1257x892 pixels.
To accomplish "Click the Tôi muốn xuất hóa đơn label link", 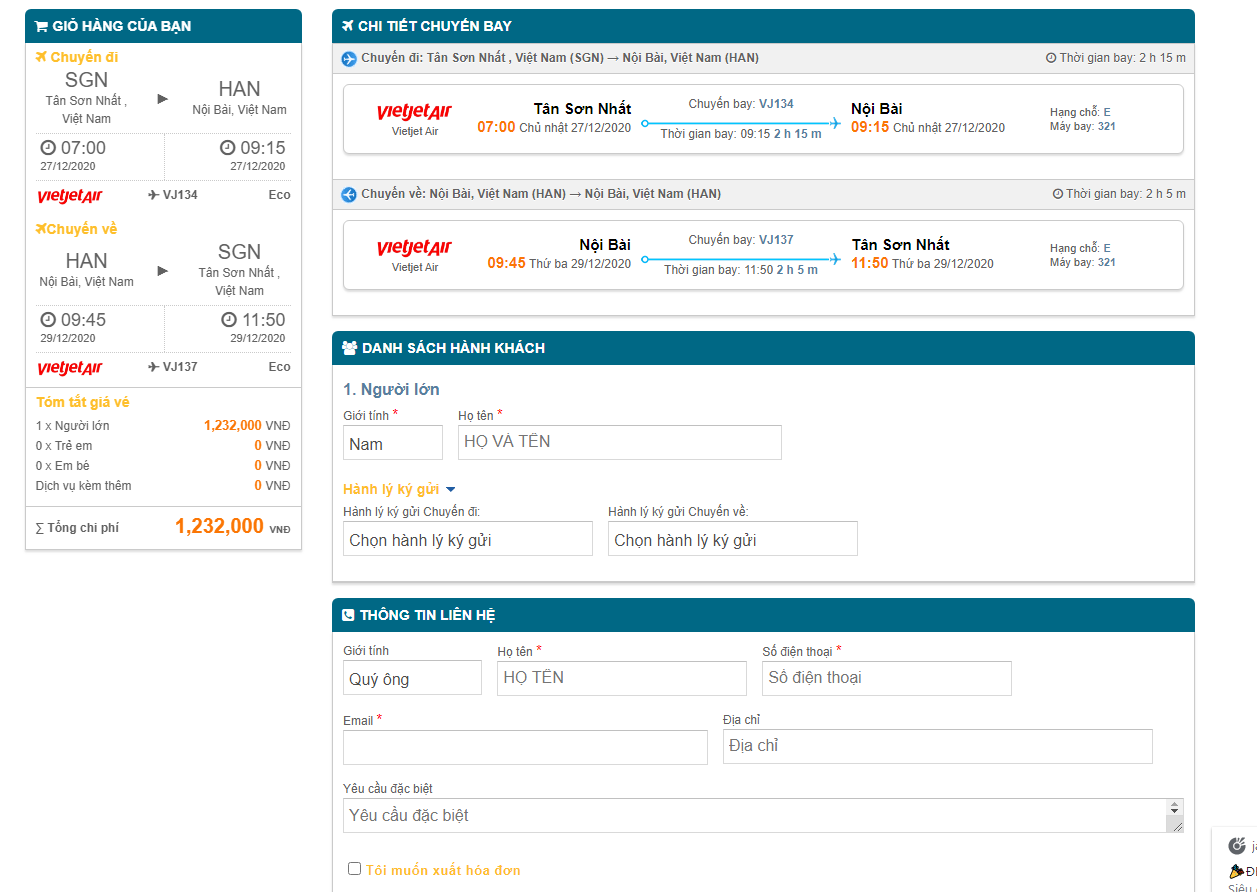I will coord(443,870).
